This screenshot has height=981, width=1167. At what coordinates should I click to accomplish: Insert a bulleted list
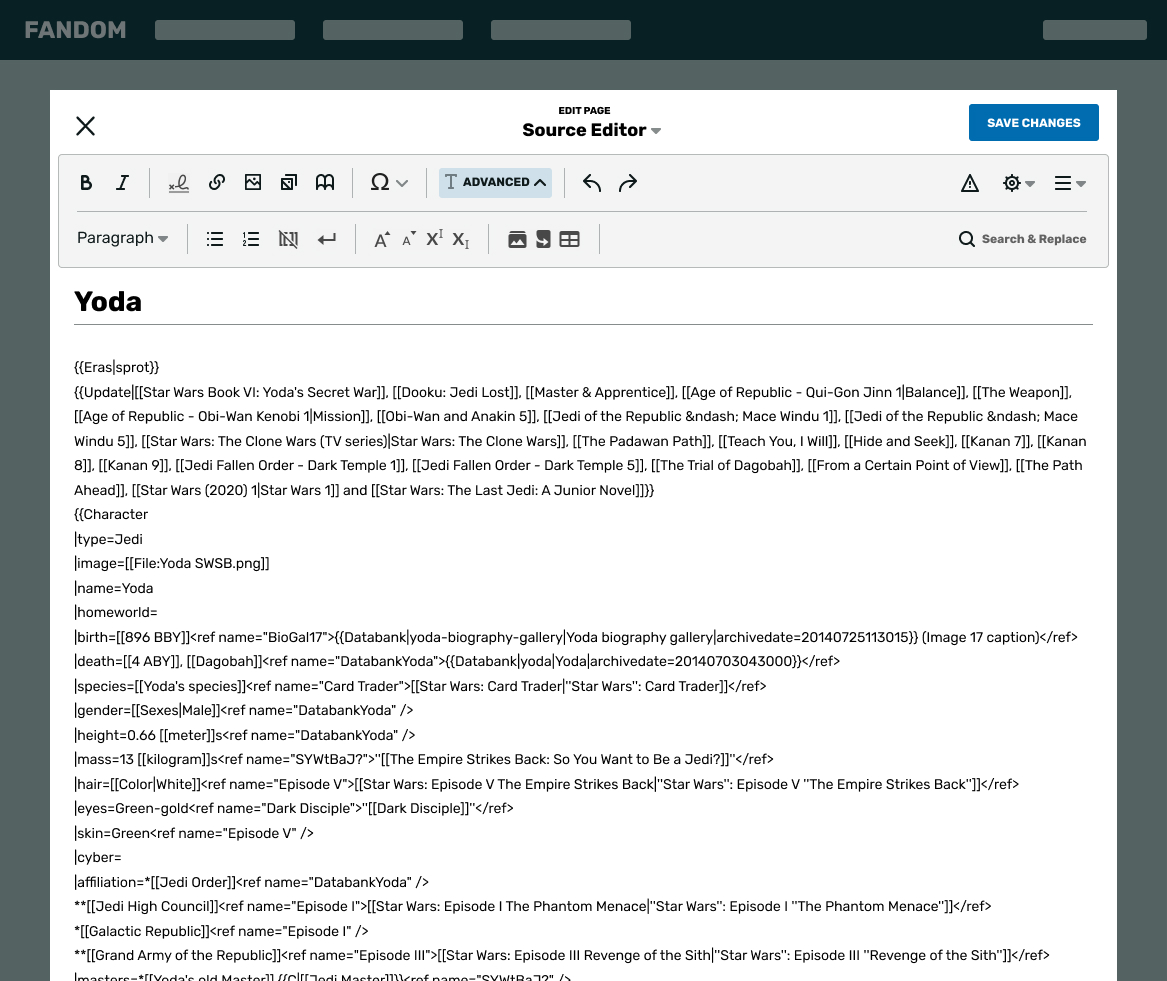pos(215,239)
